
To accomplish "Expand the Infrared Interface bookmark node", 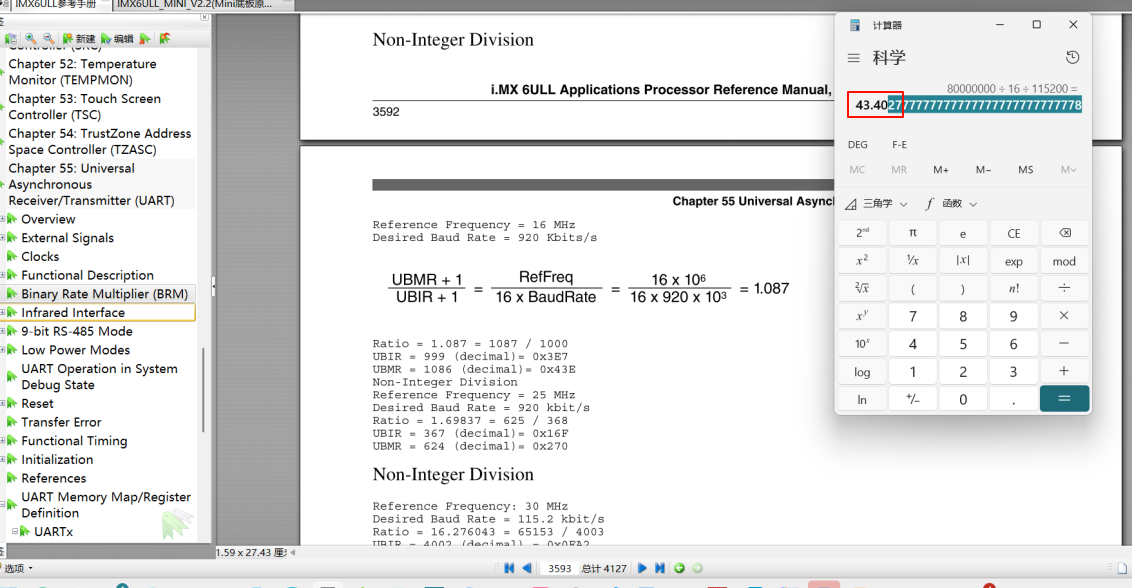I will click(x=3, y=313).
